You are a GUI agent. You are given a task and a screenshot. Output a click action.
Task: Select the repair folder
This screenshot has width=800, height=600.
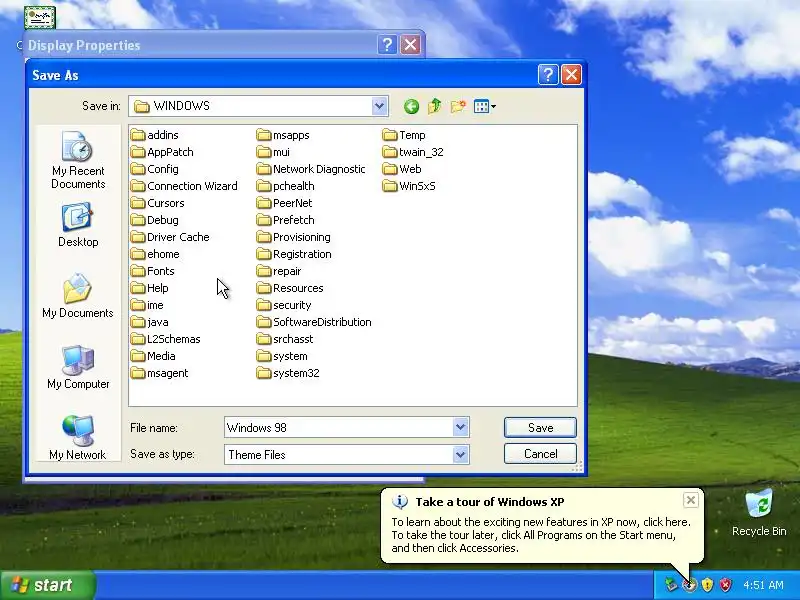coord(279,271)
